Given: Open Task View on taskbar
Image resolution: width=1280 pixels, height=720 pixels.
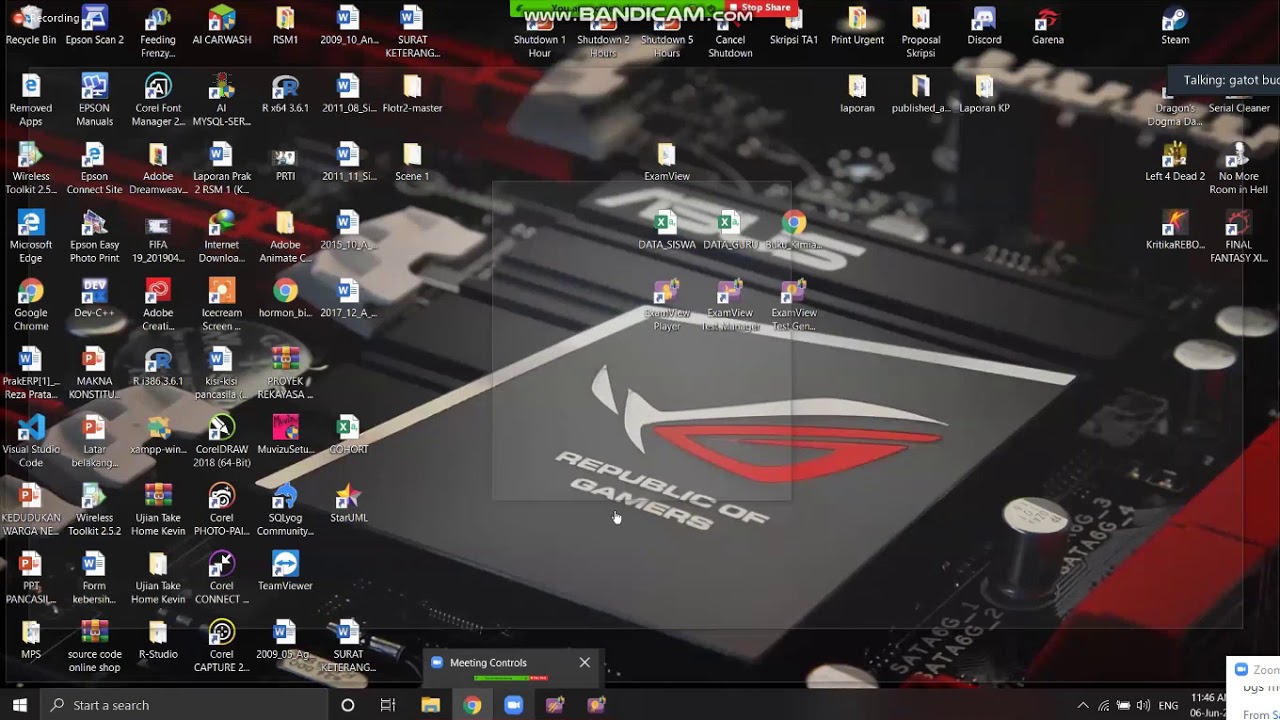Looking at the screenshot, I should tap(388, 705).
